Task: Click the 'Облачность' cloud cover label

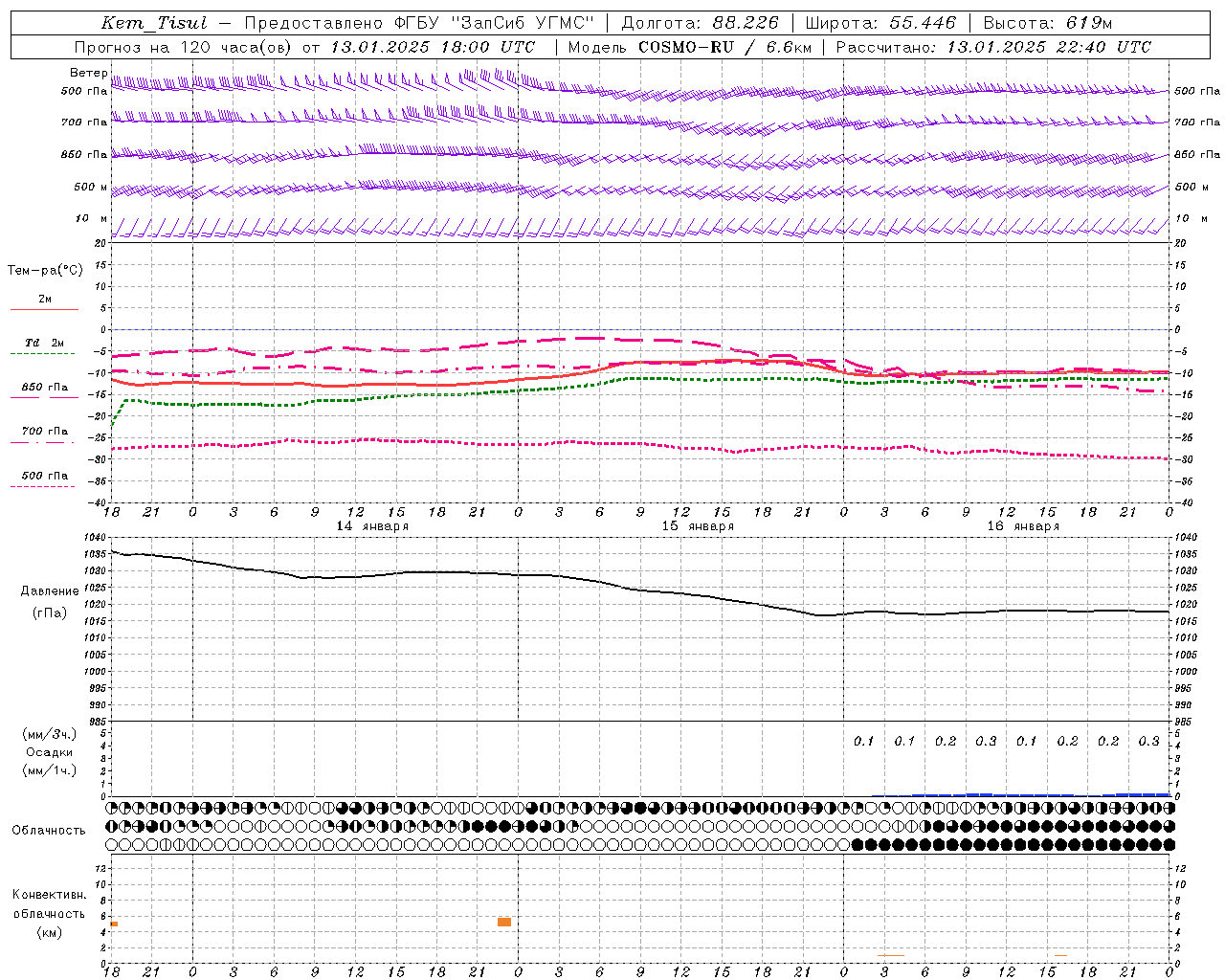Action: point(49,830)
